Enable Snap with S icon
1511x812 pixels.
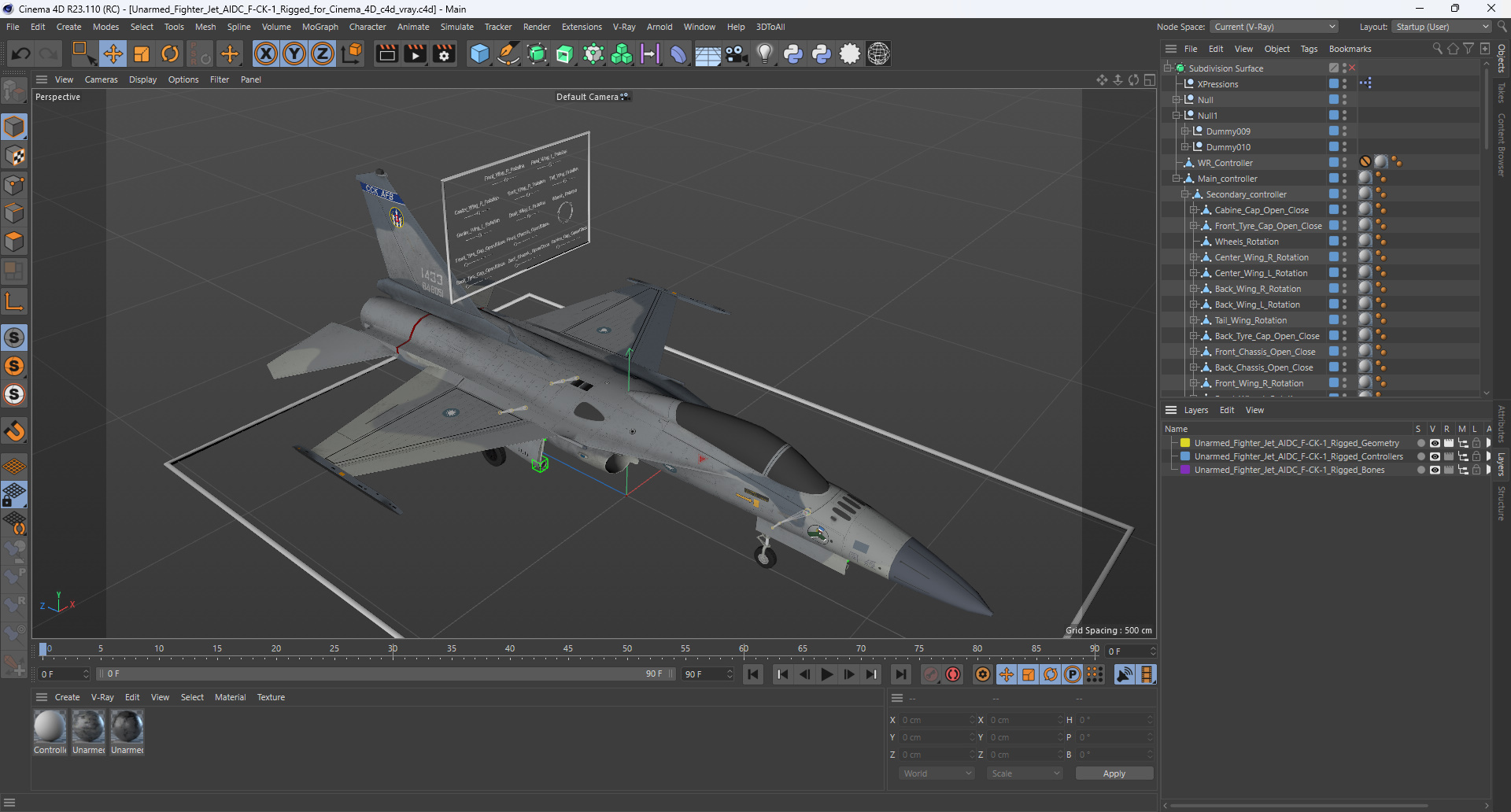point(14,338)
